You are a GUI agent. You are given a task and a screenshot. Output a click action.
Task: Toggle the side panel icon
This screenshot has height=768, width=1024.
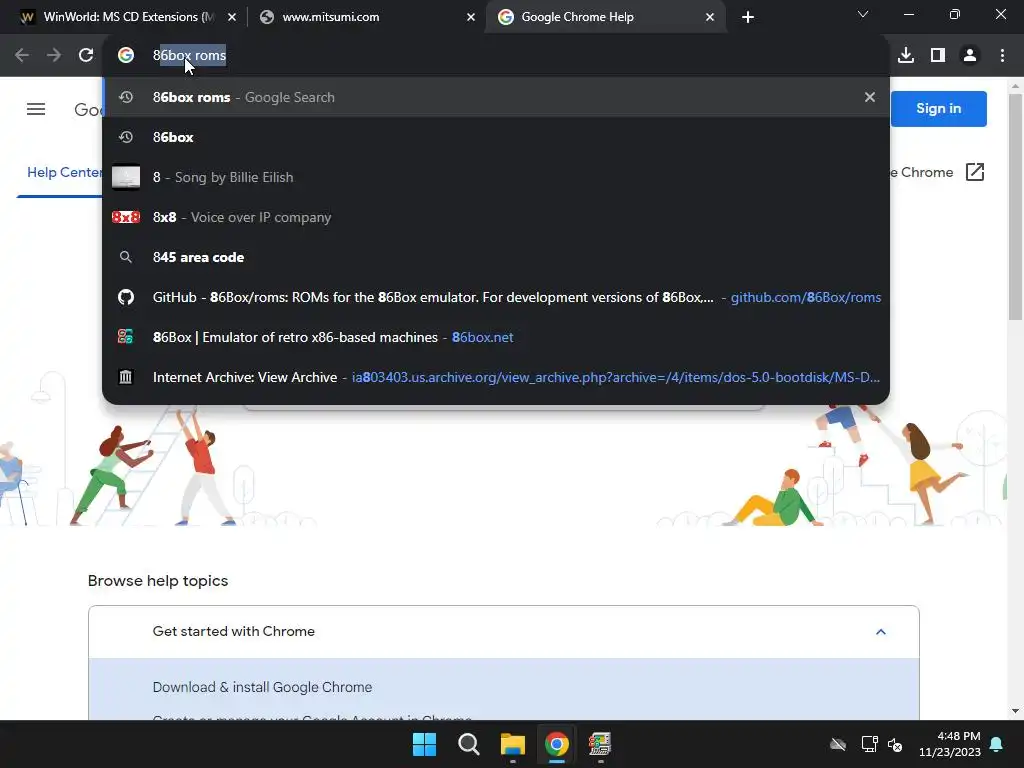[x=938, y=56]
